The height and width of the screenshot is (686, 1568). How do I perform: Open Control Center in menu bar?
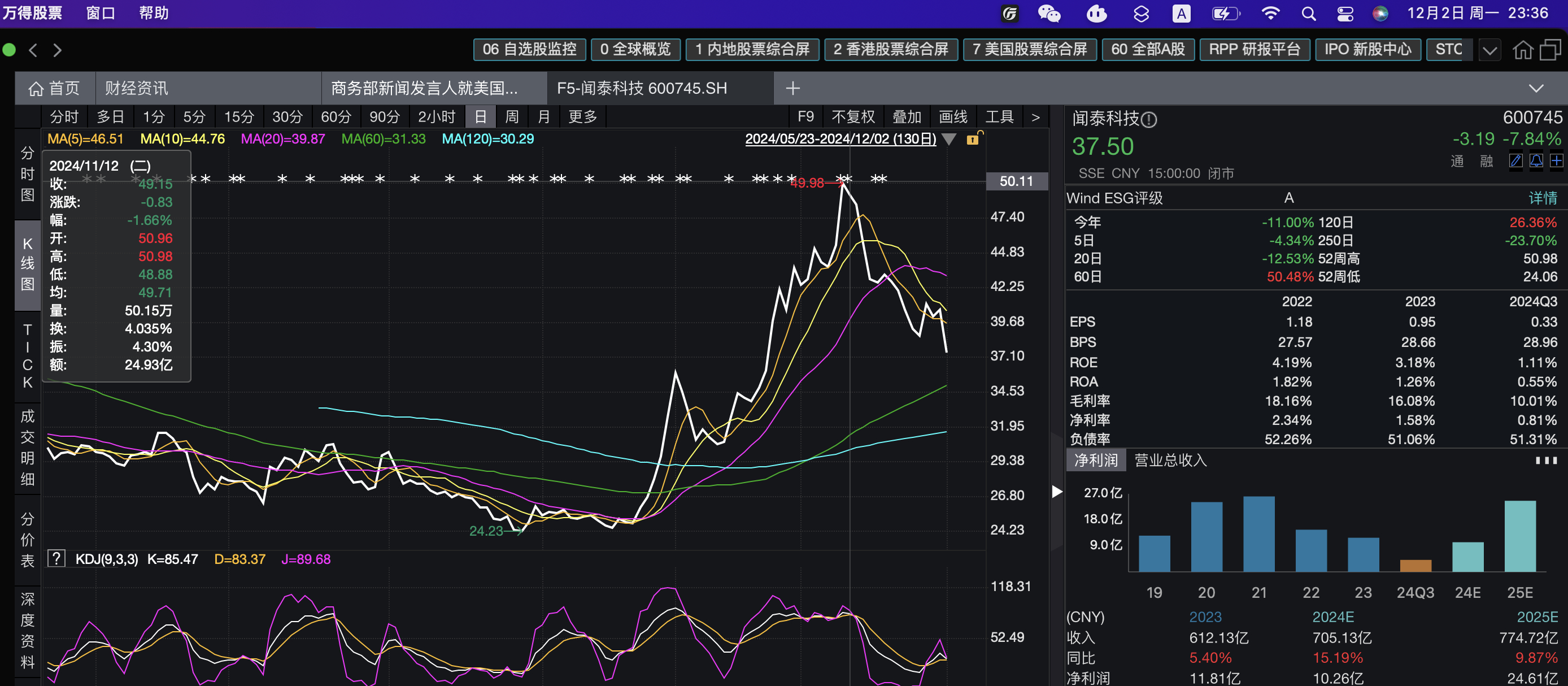coord(1345,14)
